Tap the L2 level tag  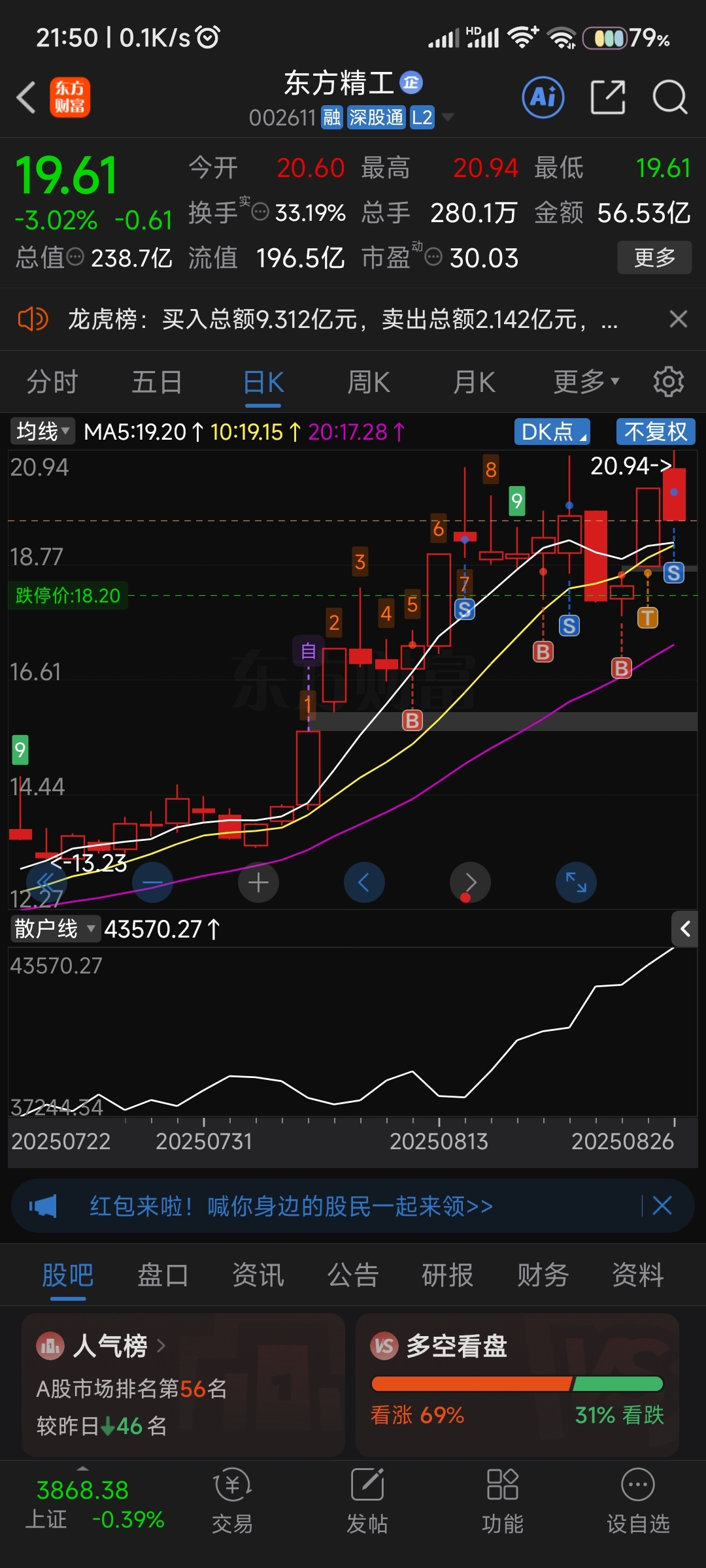(422, 118)
